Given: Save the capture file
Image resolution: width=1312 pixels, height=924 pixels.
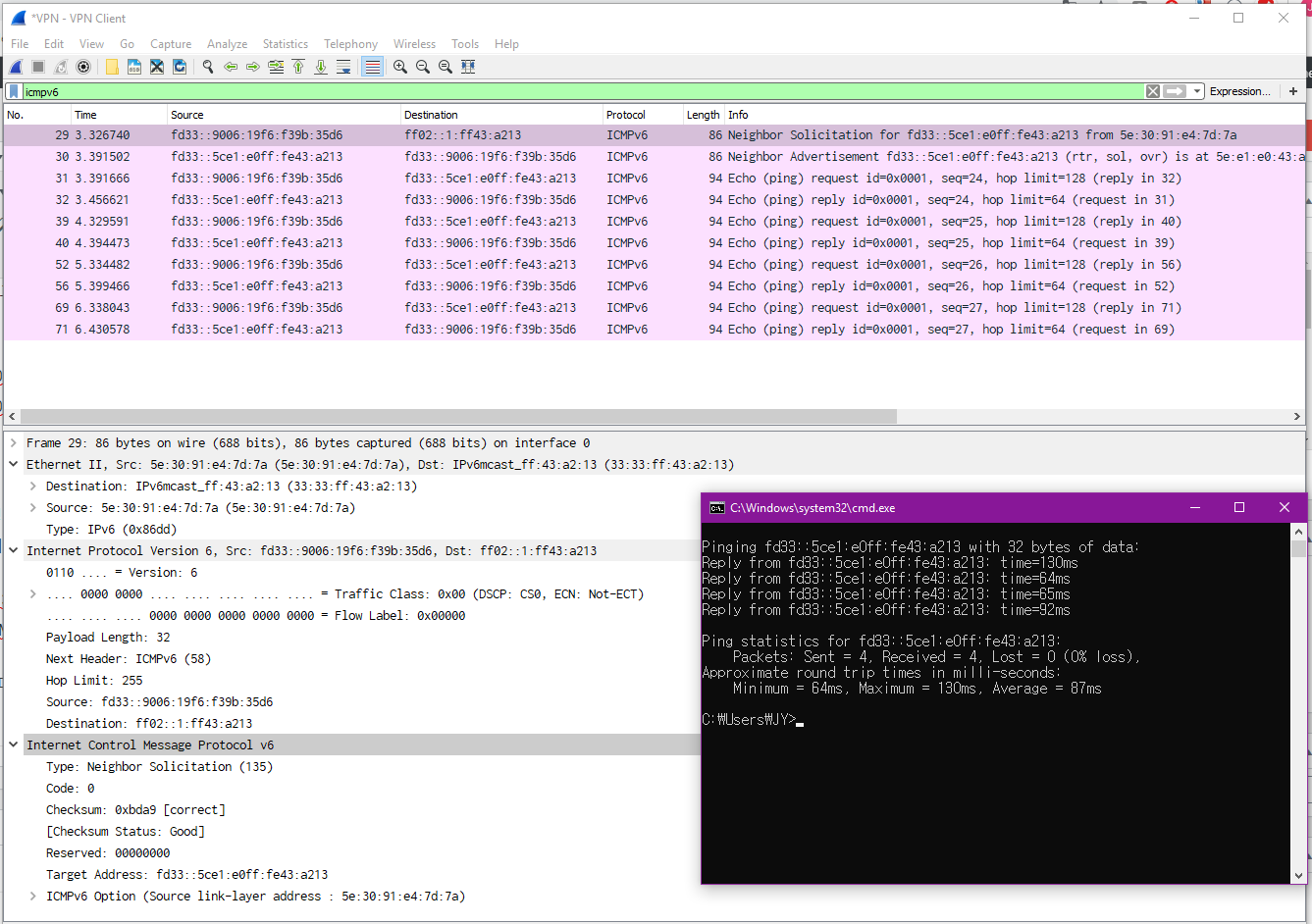Looking at the screenshot, I should click(134, 67).
